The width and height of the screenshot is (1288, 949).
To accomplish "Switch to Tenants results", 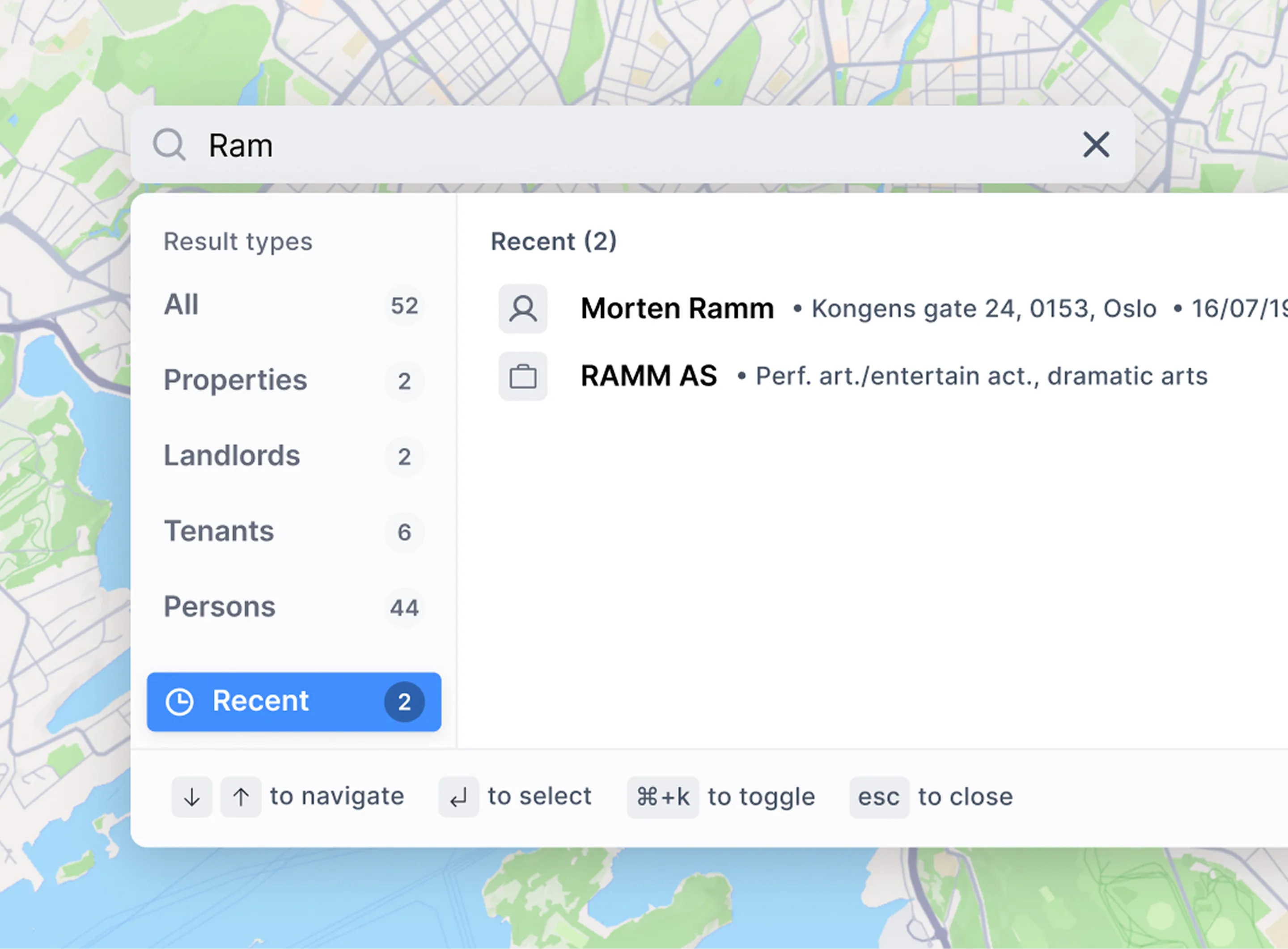I will tap(219, 531).
